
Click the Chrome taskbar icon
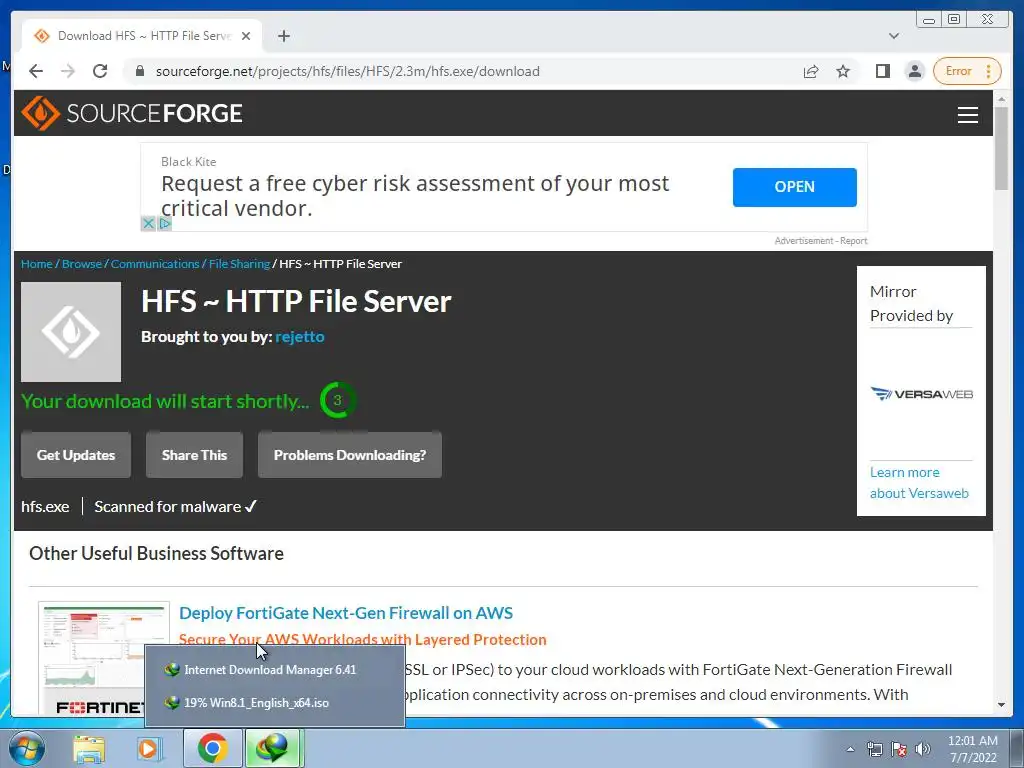tap(212, 748)
